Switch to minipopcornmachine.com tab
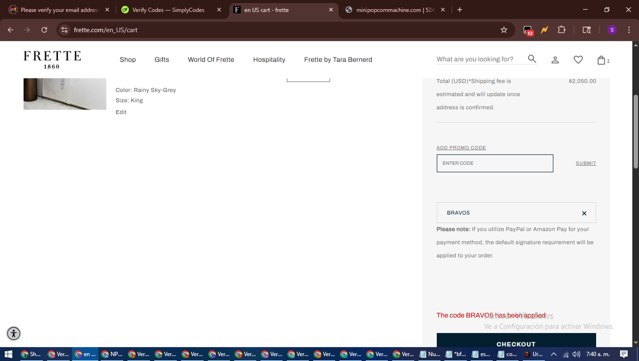 394,10
